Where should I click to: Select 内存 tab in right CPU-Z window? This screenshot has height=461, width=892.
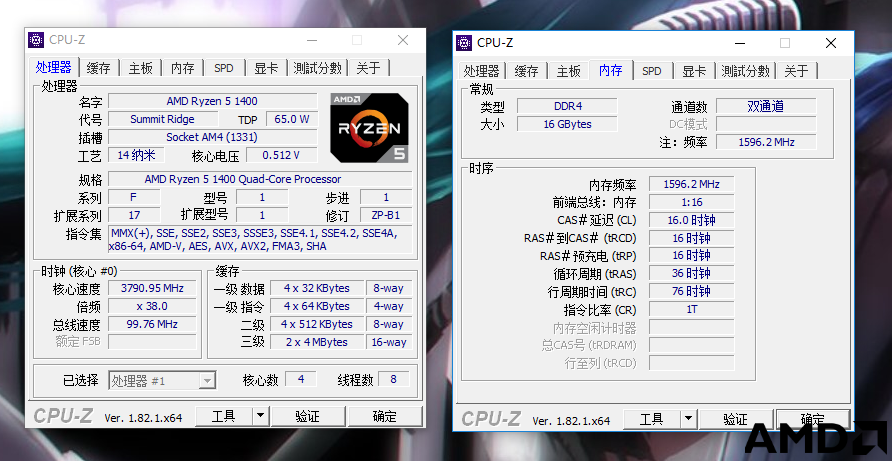610,70
